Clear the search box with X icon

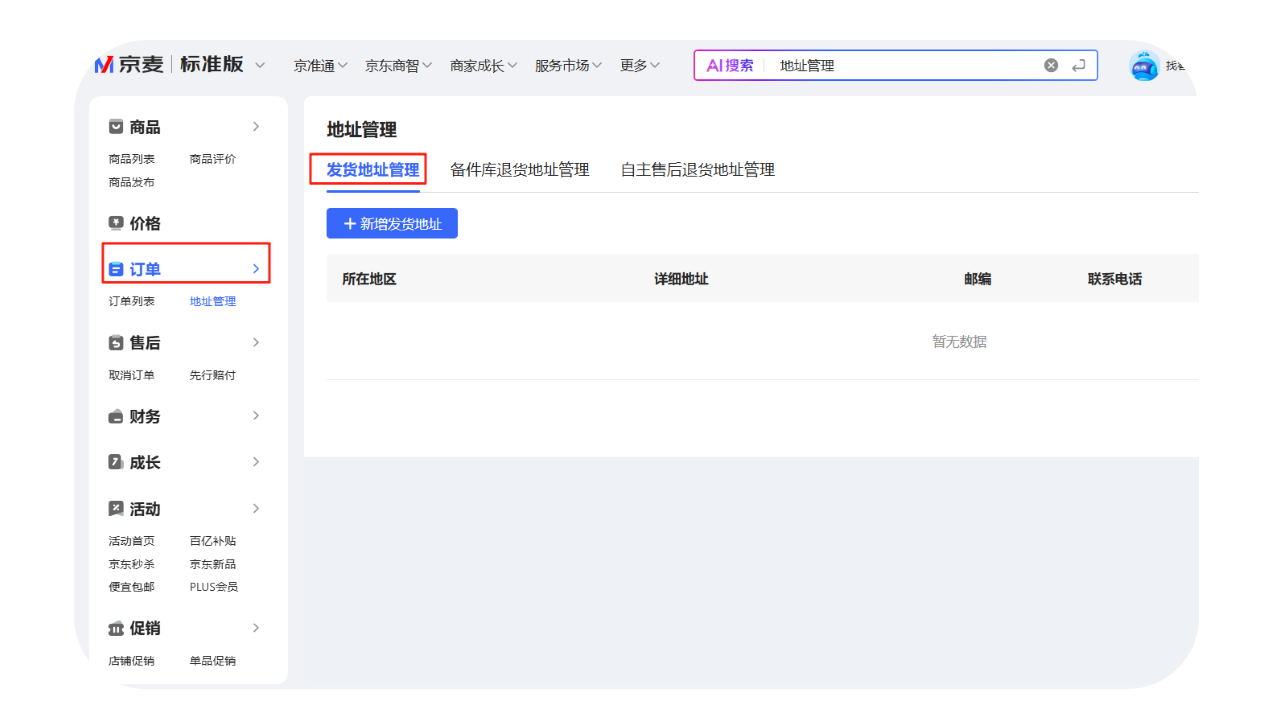tap(1051, 65)
